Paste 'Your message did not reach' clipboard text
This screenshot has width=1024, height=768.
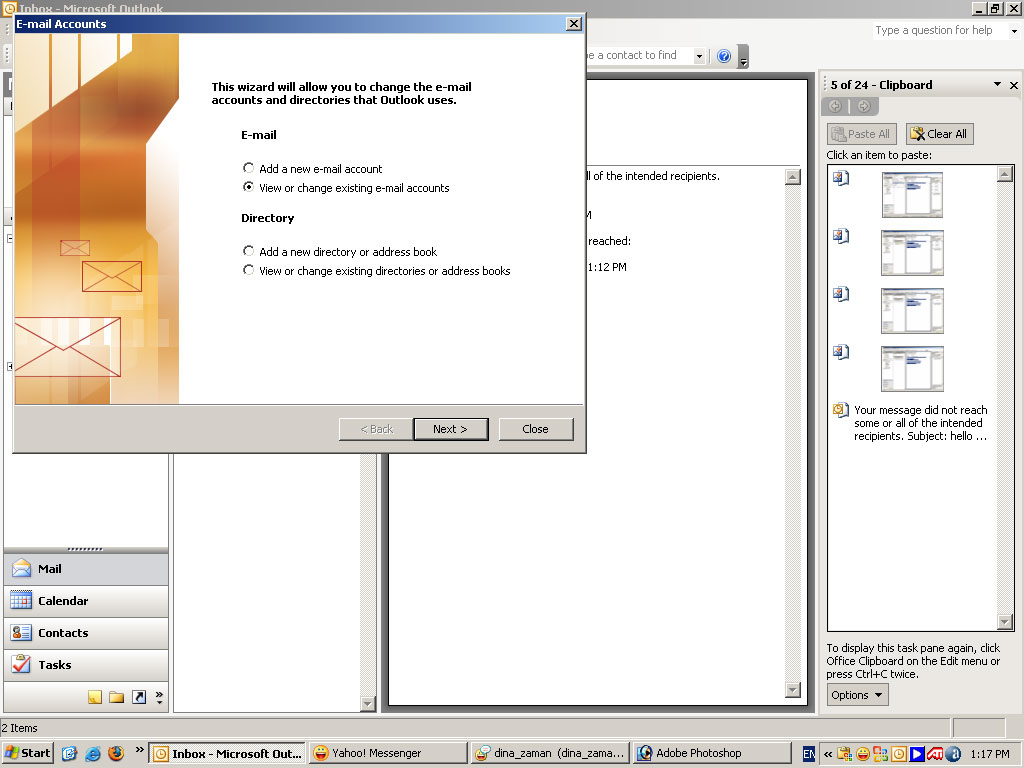coord(920,423)
